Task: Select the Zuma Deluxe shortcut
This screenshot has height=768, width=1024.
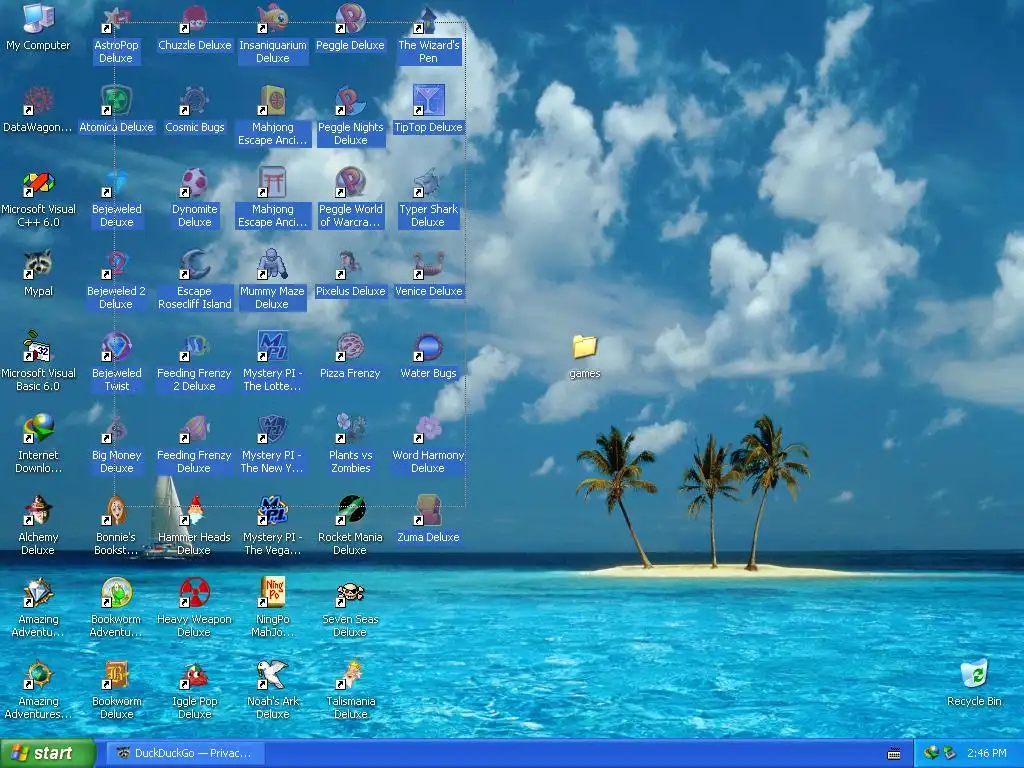Action: pyautogui.click(x=428, y=510)
